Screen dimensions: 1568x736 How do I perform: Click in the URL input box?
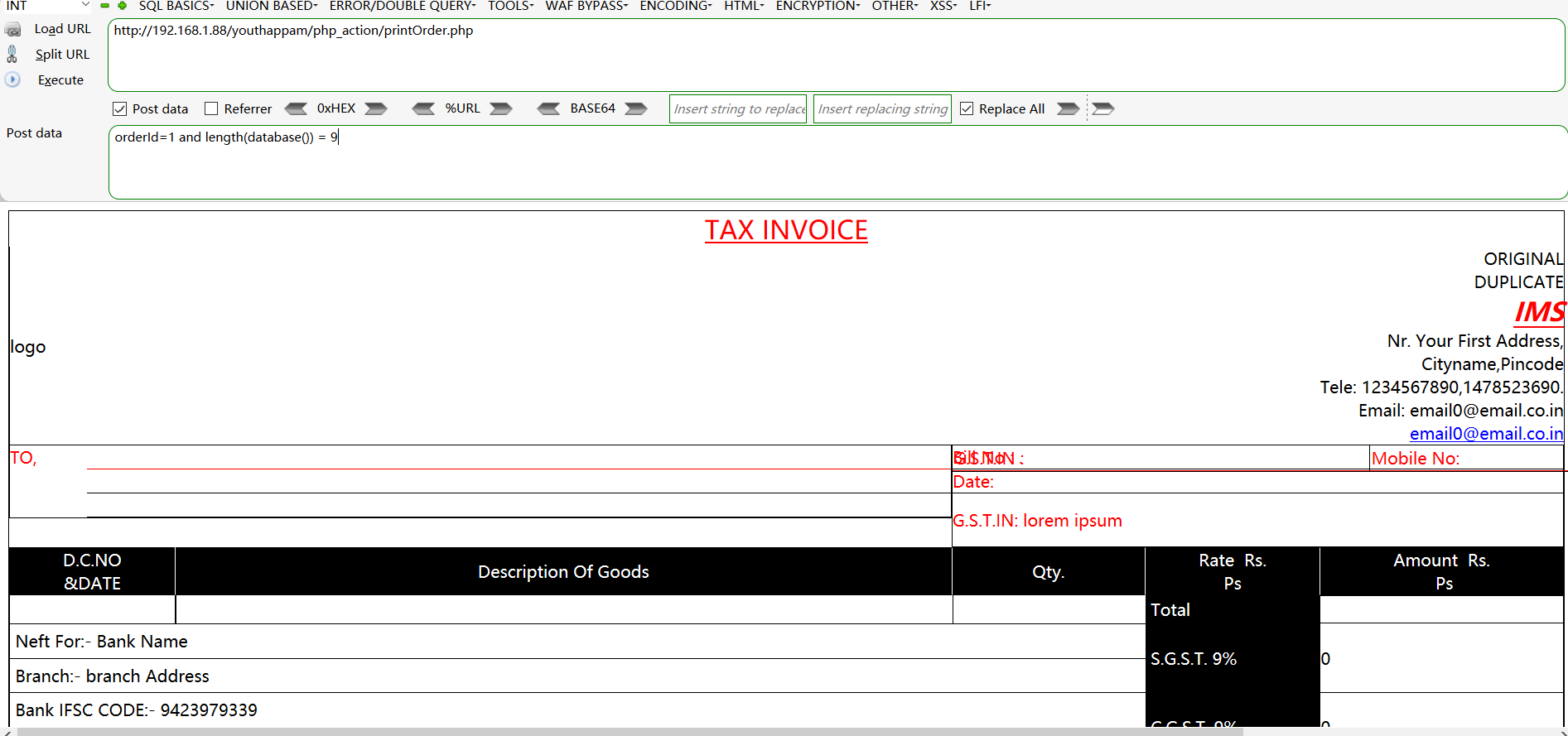click(x=836, y=55)
